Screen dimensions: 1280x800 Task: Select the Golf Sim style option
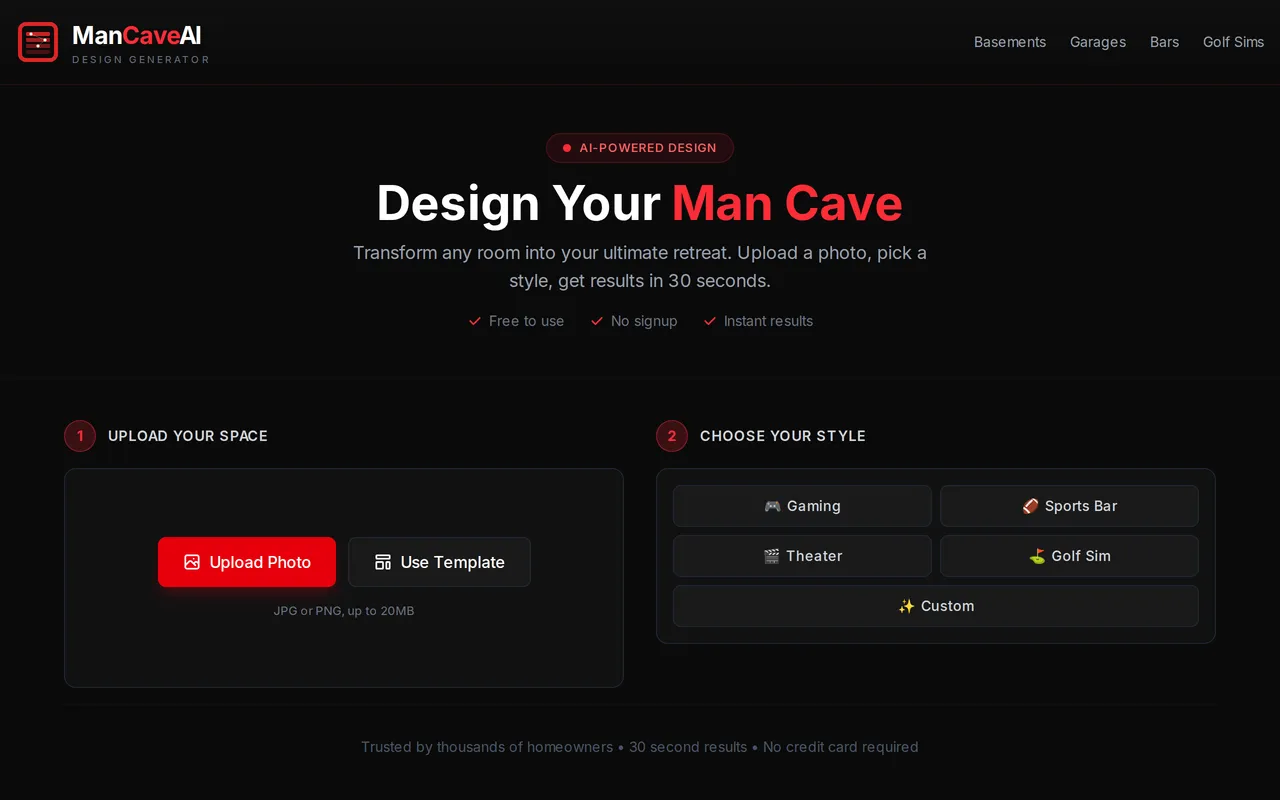tap(1069, 556)
